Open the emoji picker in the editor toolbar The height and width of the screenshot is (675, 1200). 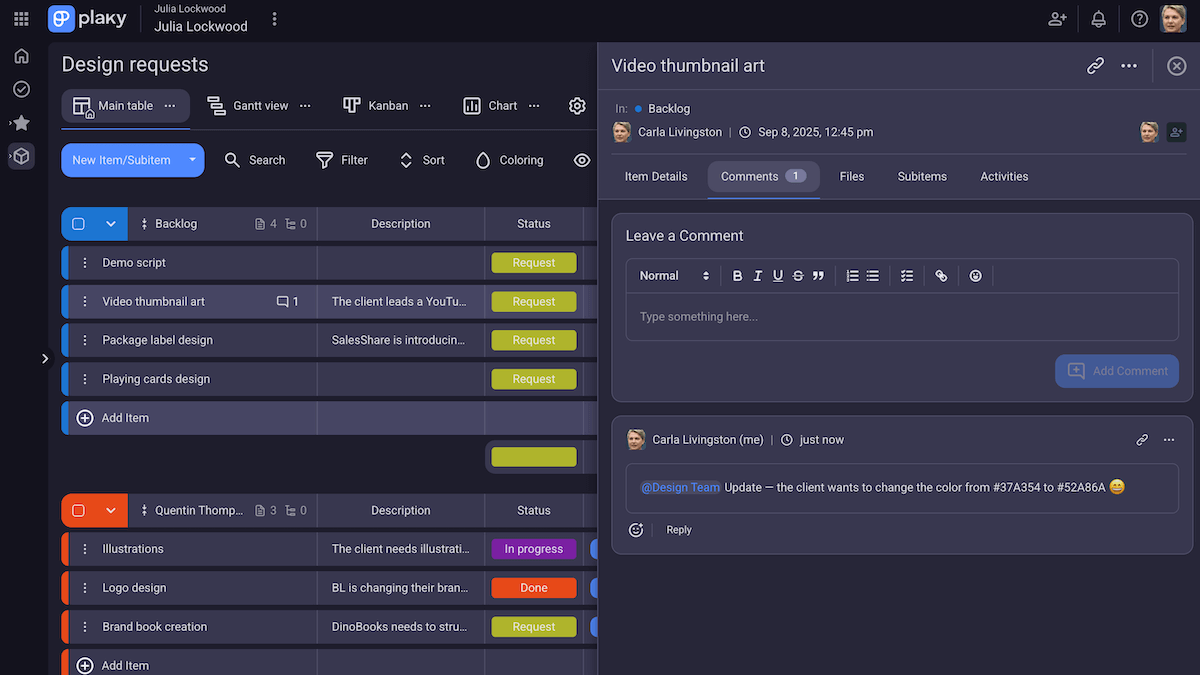(x=975, y=276)
